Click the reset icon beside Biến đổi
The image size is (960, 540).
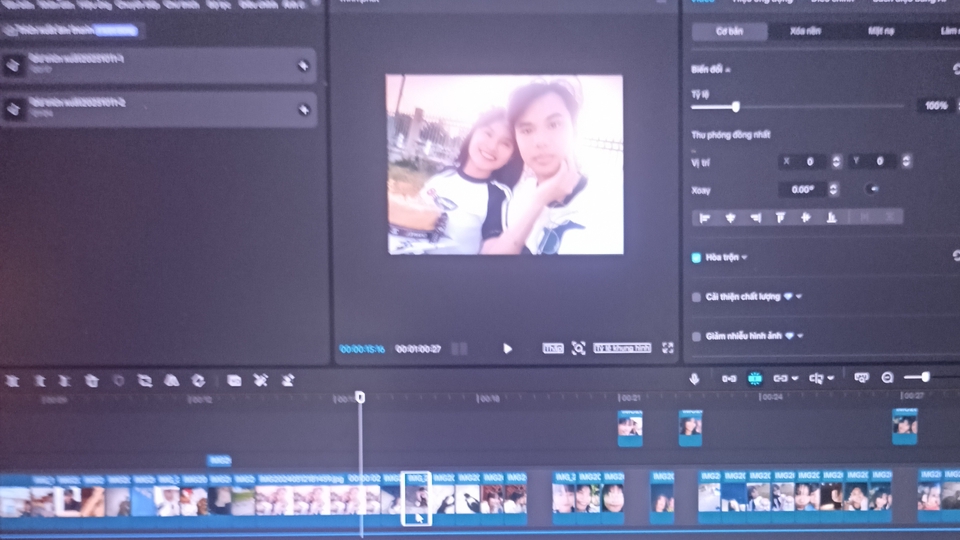pyautogui.click(x=956, y=69)
